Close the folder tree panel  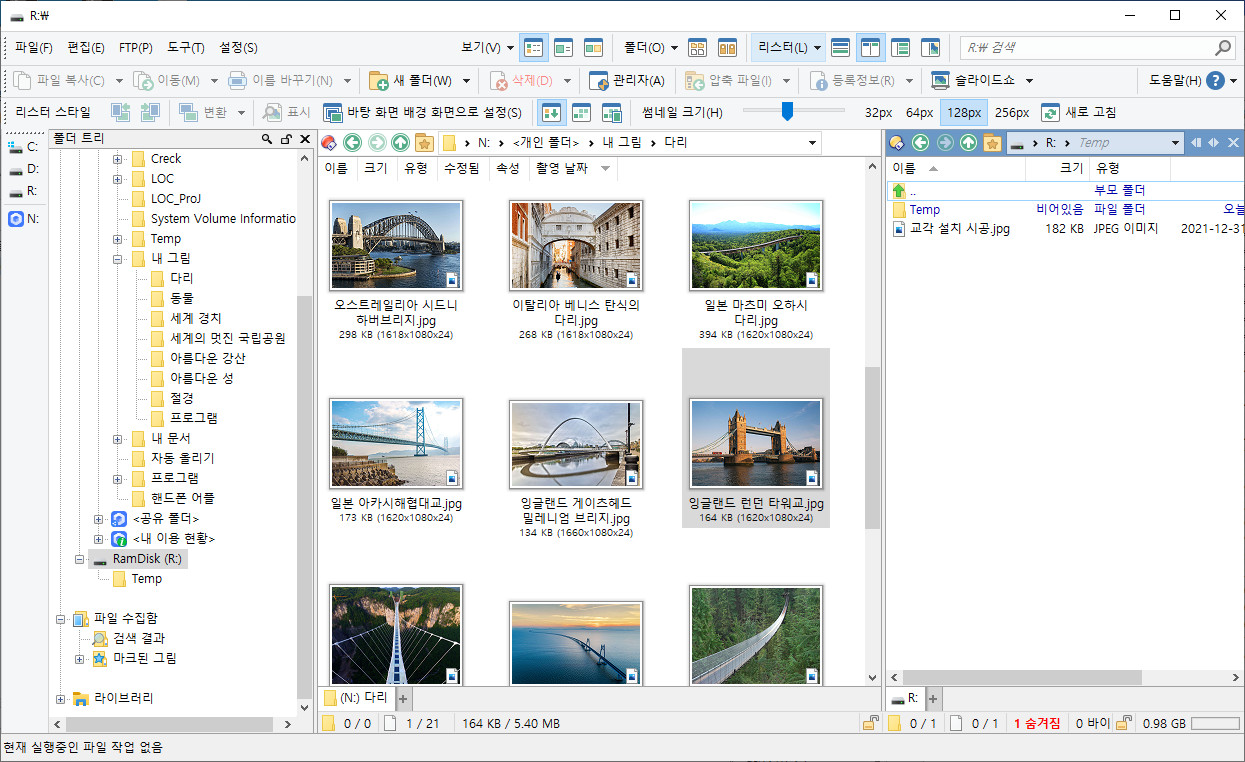pos(305,139)
